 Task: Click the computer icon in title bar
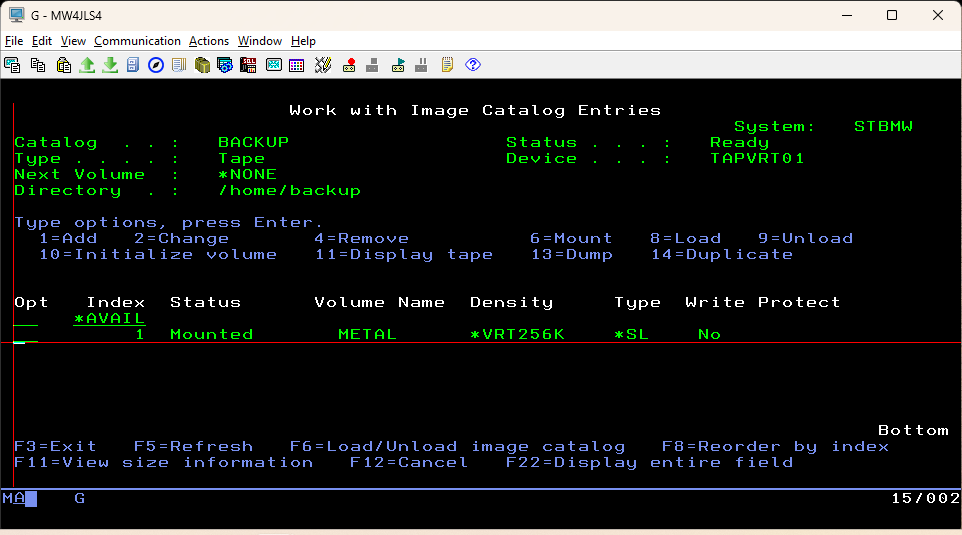pos(17,15)
